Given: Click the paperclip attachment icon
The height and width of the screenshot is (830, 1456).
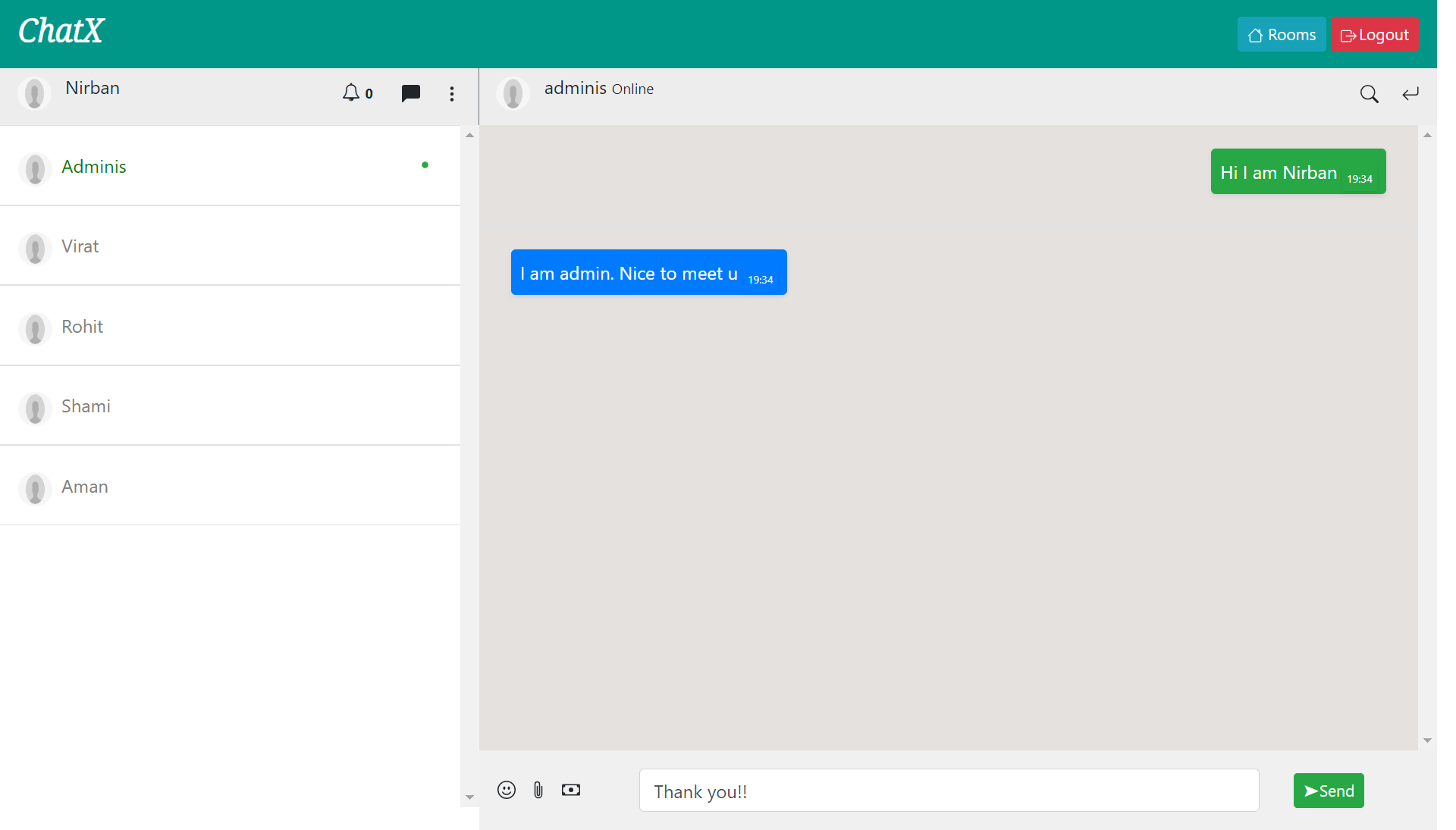Looking at the screenshot, I should click(x=538, y=790).
